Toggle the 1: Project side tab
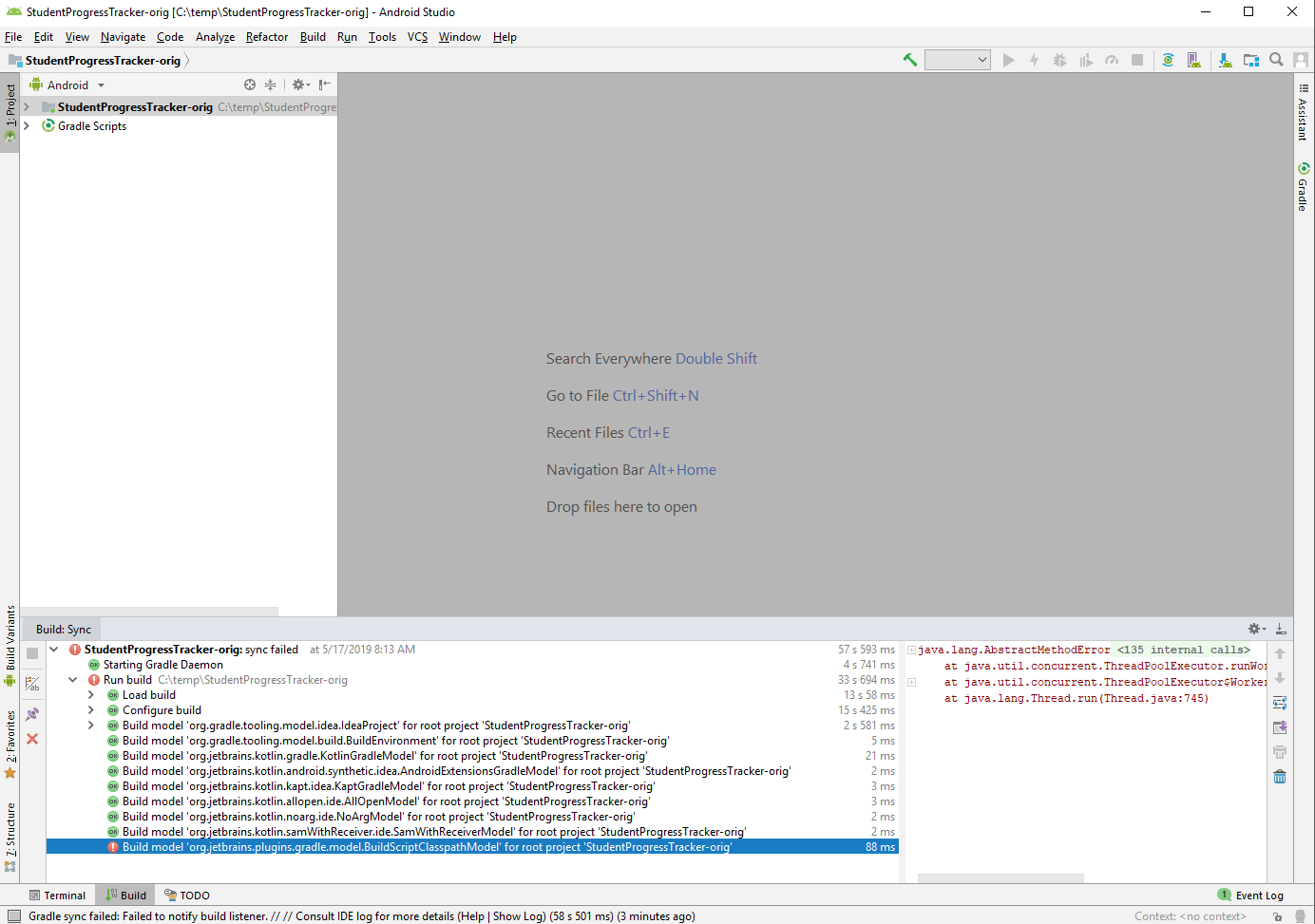1315x924 pixels. [x=10, y=112]
